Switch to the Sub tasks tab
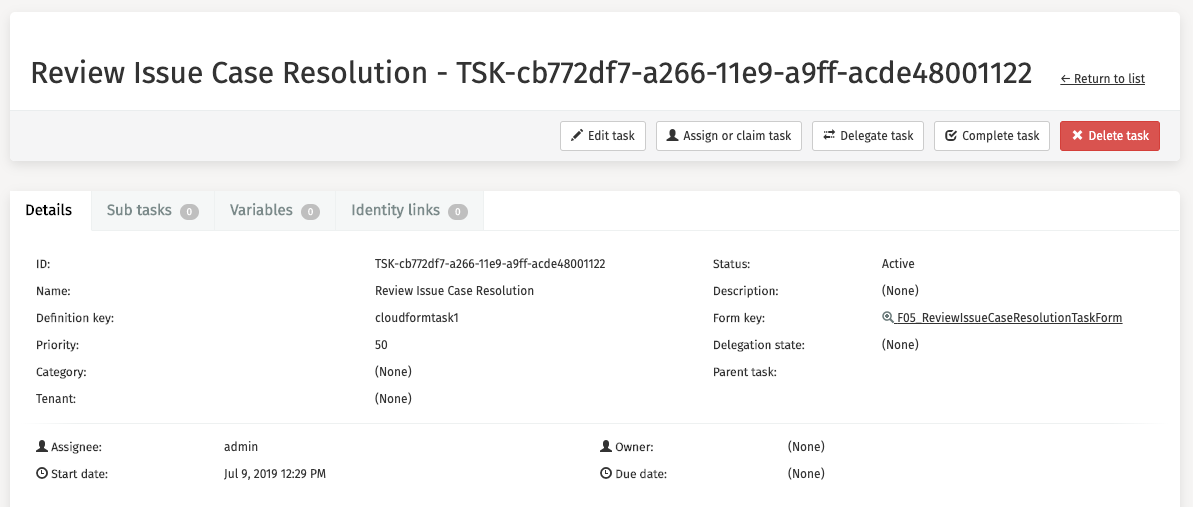The width and height of the screenshot is (1193, 507). 152,211
